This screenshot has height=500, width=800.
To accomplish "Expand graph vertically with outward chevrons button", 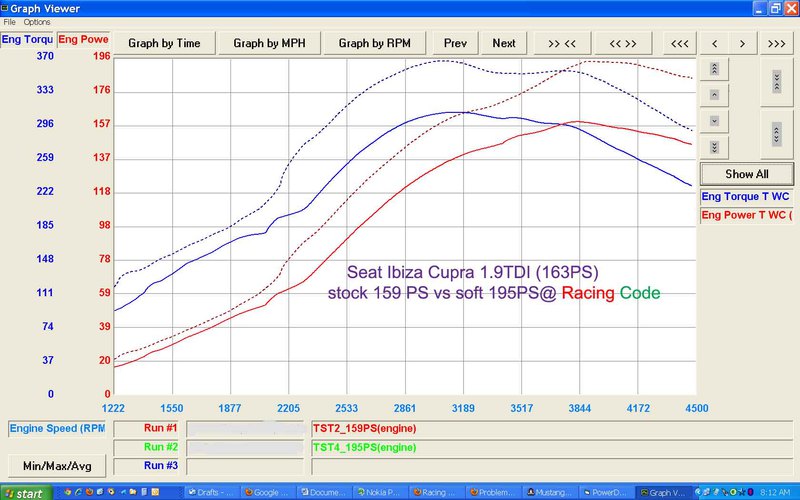I will coord(777,135).
